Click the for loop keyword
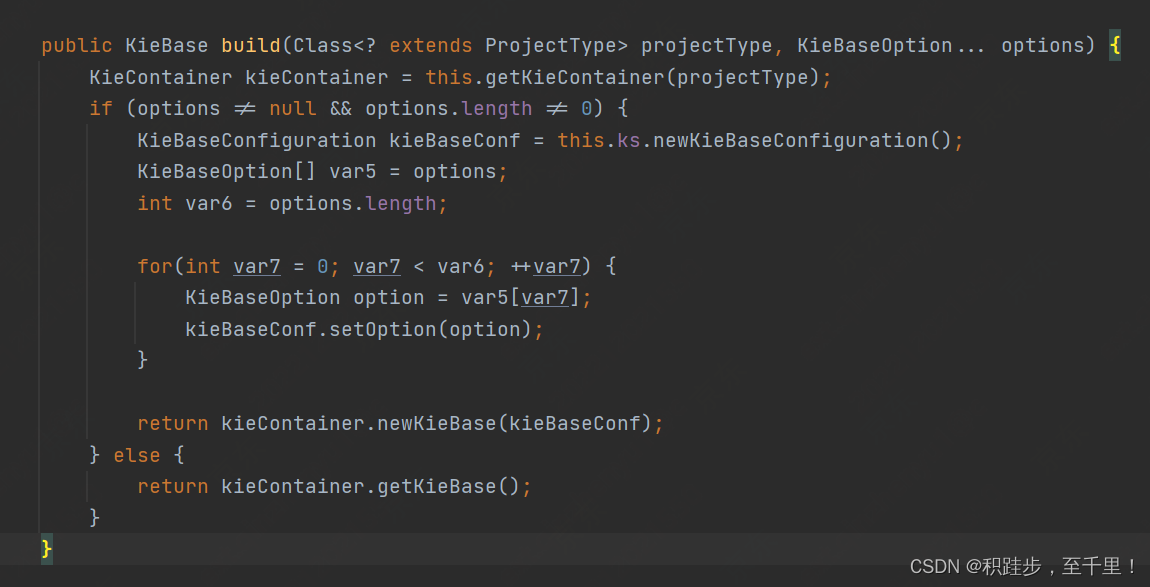1150x587 pixels. click(x=155, y=266)
